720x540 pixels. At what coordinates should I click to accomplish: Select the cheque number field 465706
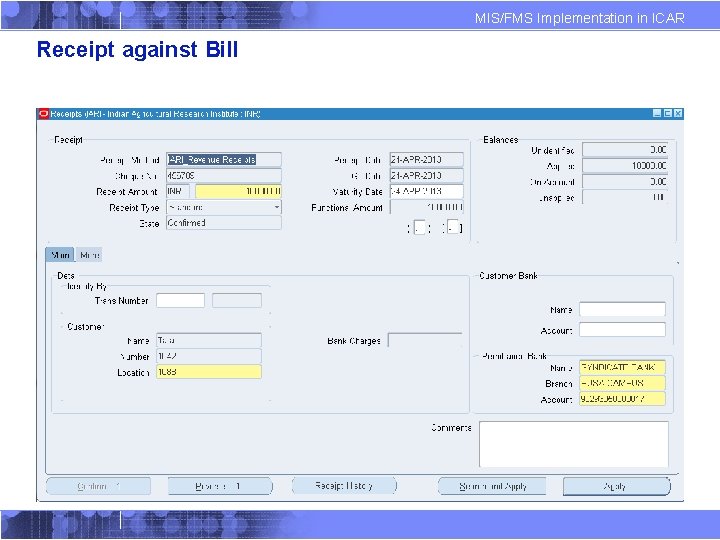point(224,175)
